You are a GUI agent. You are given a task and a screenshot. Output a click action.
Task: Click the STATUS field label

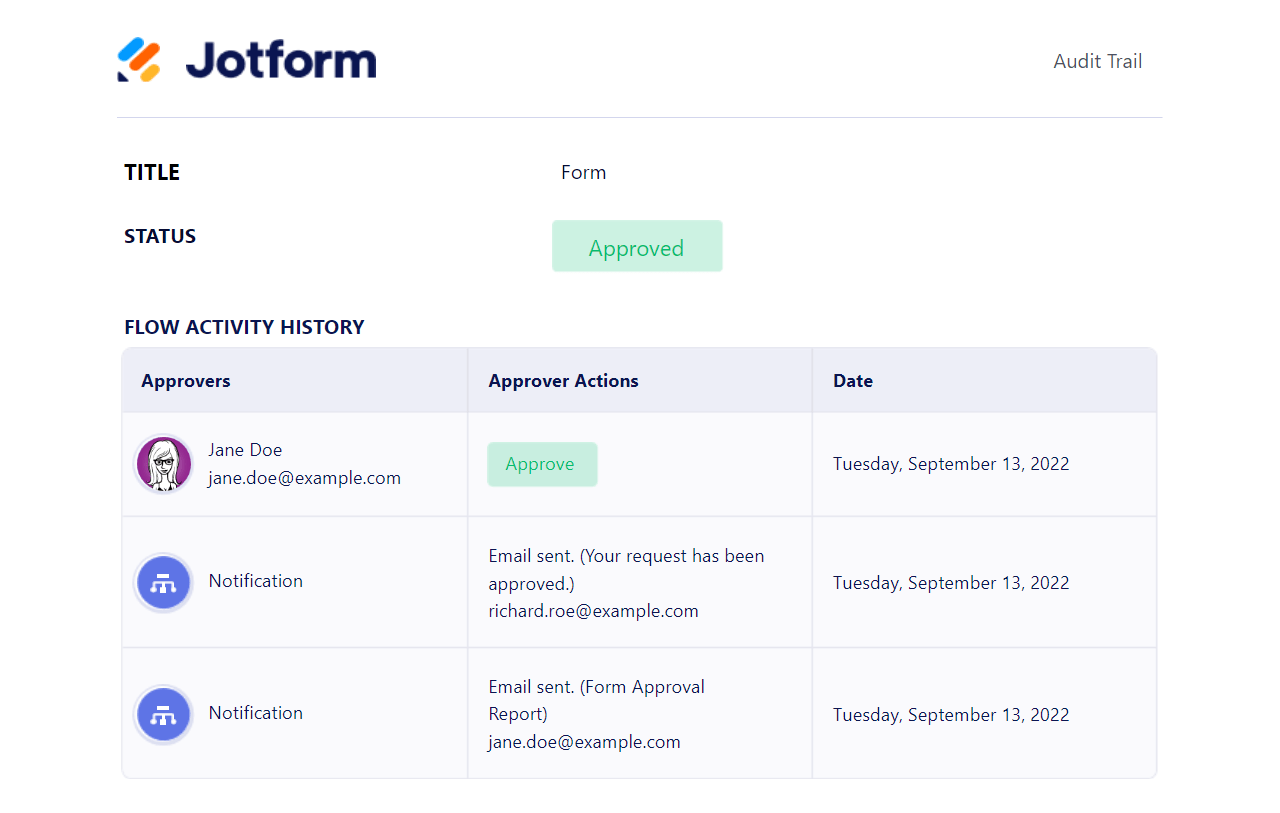[160, 237]
